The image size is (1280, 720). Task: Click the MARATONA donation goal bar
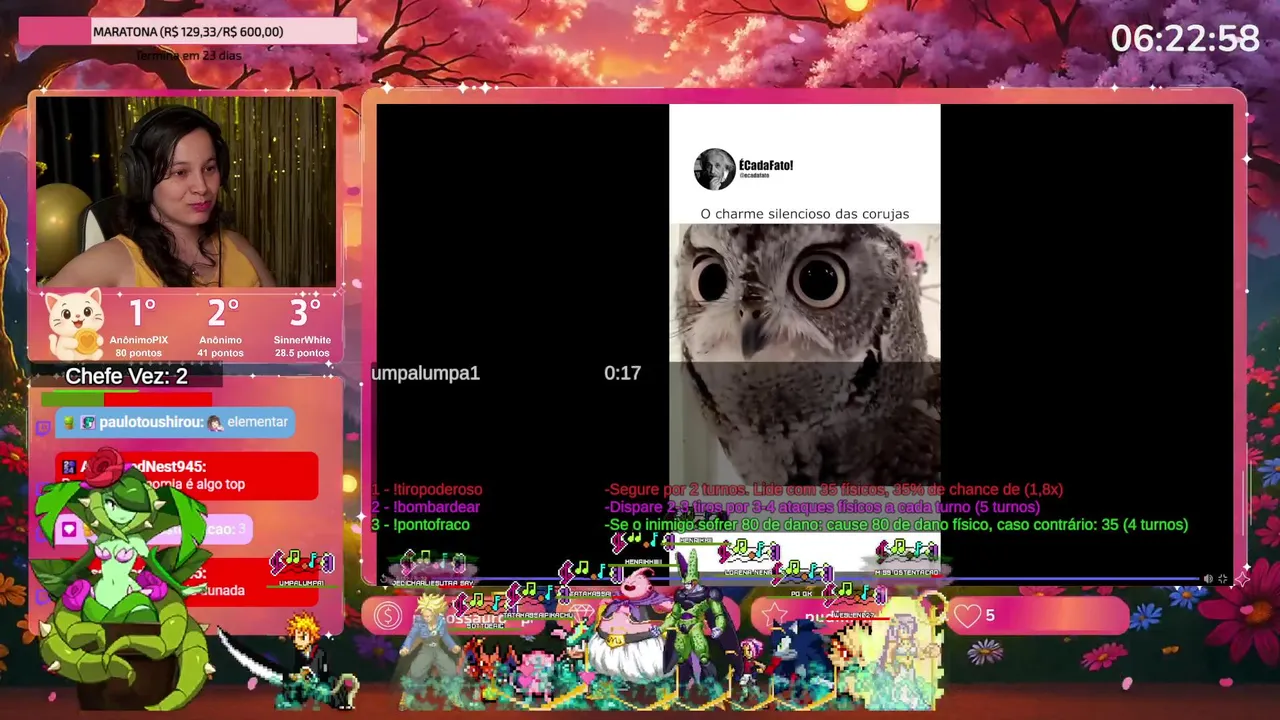[x=188, y=32]
